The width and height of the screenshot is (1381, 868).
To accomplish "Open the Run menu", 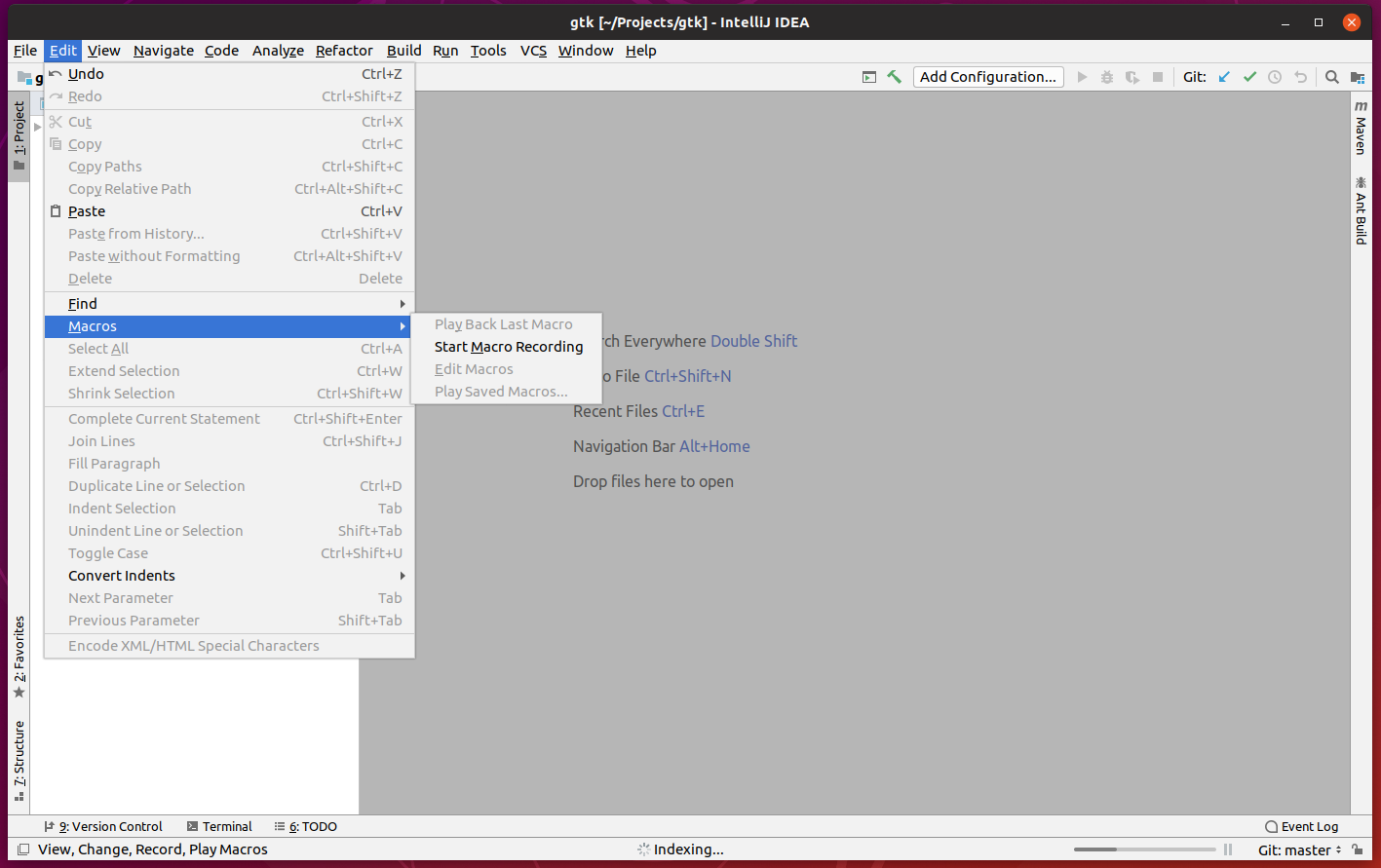I will point(445,51).
